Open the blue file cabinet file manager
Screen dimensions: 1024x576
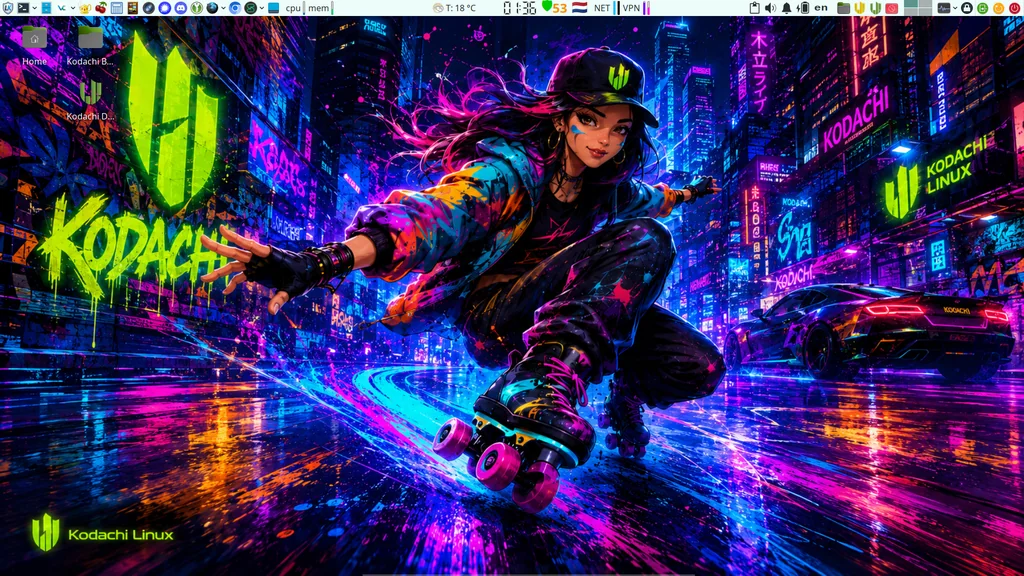point(46,8)
